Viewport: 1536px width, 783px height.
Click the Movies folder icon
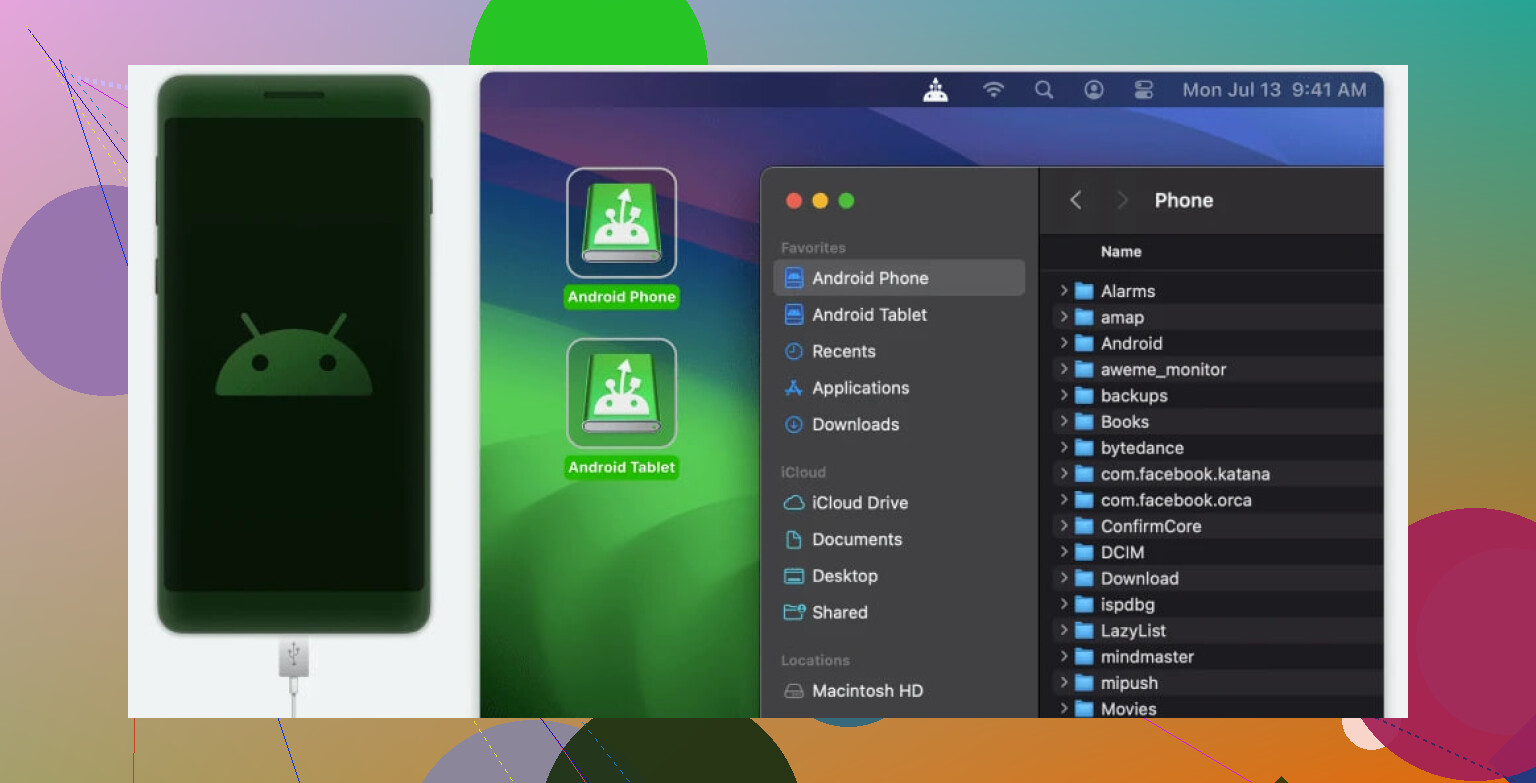1084,709
